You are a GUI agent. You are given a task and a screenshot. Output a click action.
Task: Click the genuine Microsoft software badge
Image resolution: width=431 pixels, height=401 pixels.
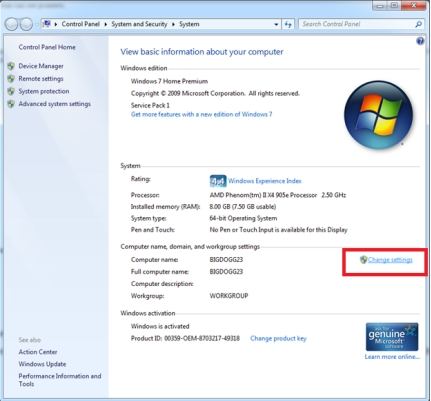pyautogui.click(x=392, y=337)
